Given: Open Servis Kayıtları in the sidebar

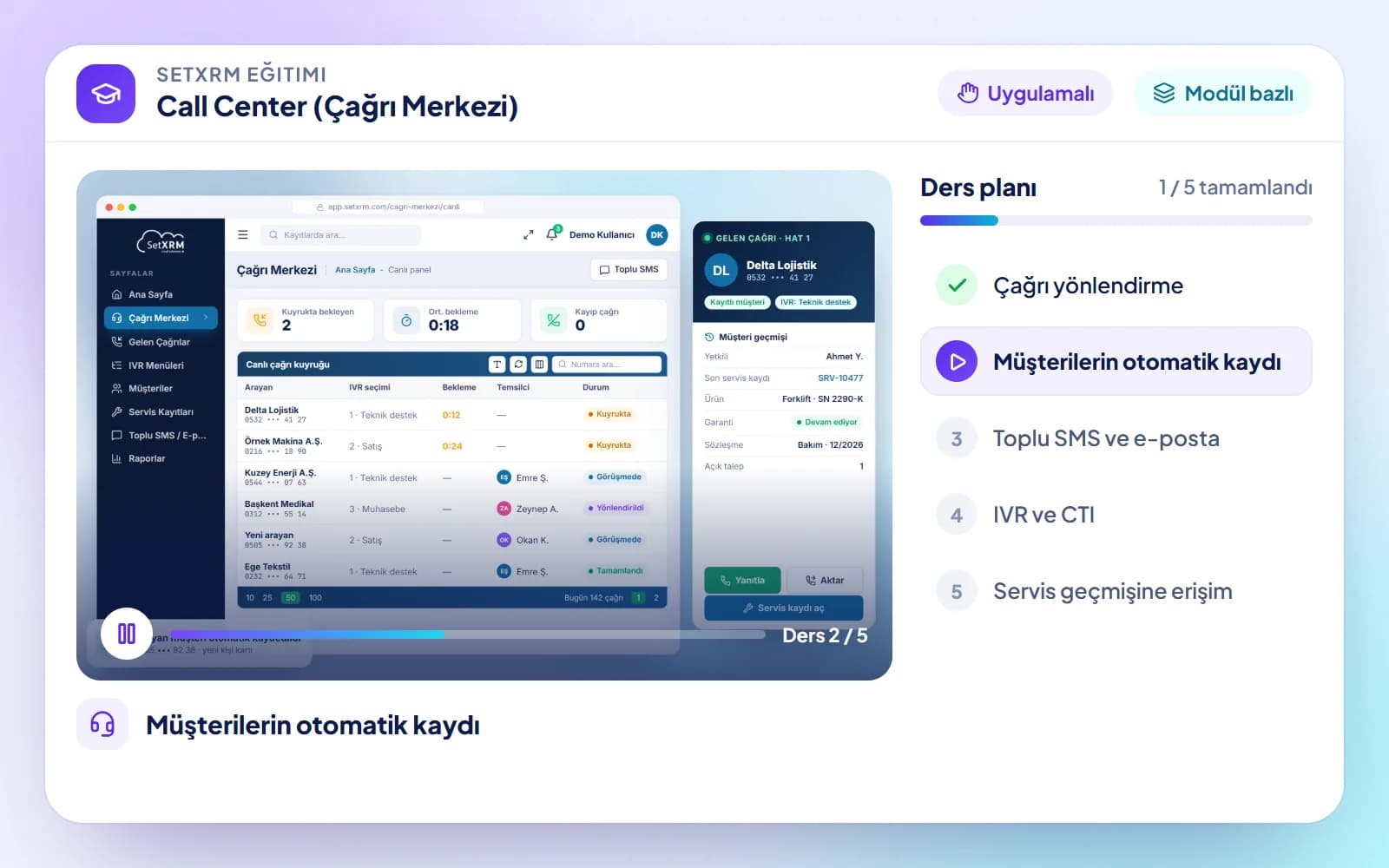Looking at the screenshot, I should 161,411.
